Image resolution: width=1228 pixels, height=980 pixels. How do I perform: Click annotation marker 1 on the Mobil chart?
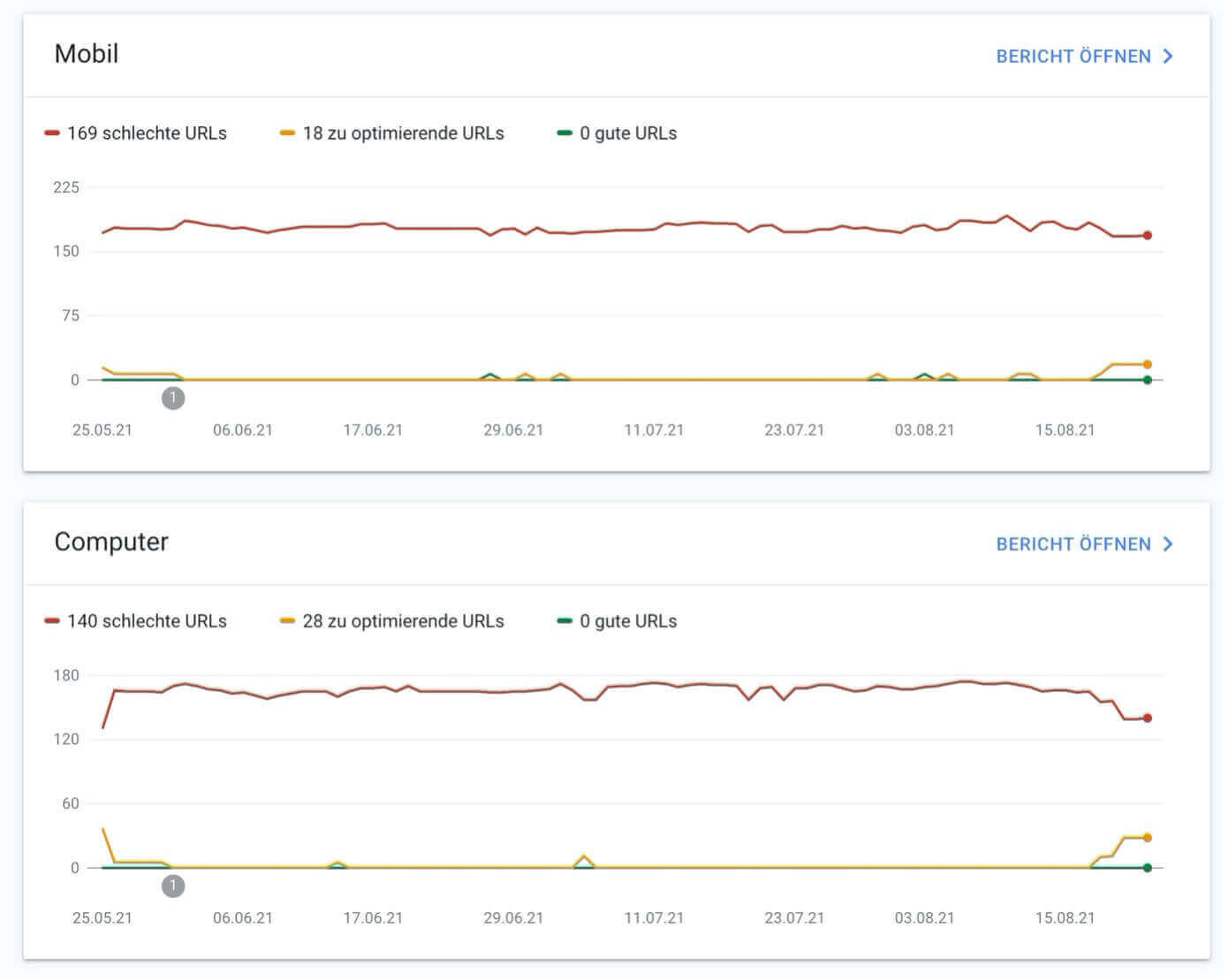(x=173, y=398)
